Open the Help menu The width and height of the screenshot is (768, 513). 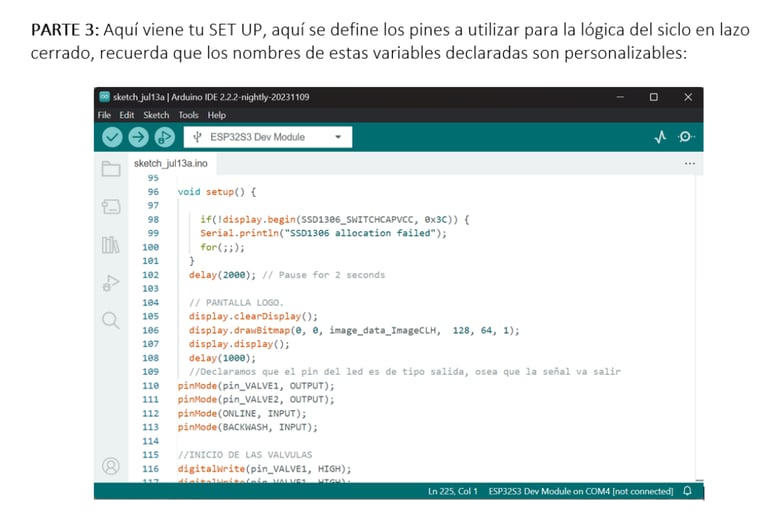click(x=216, y=115)
